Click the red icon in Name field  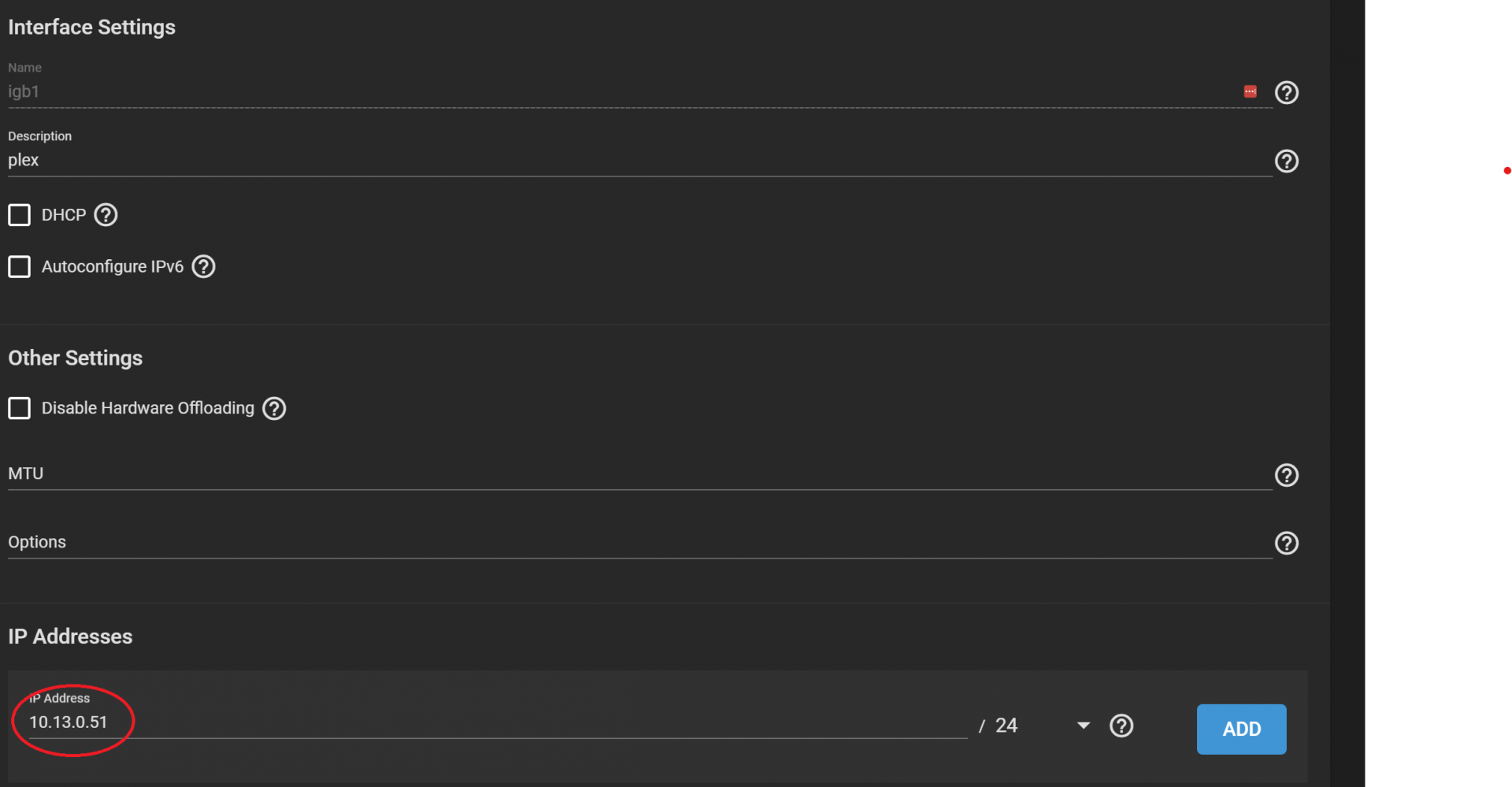(x=1250, y=91)
